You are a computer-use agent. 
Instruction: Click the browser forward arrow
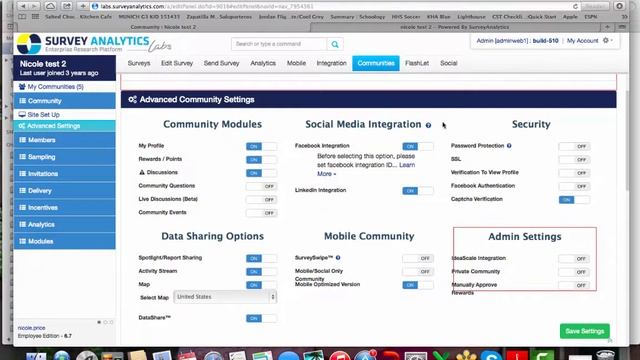34,6
